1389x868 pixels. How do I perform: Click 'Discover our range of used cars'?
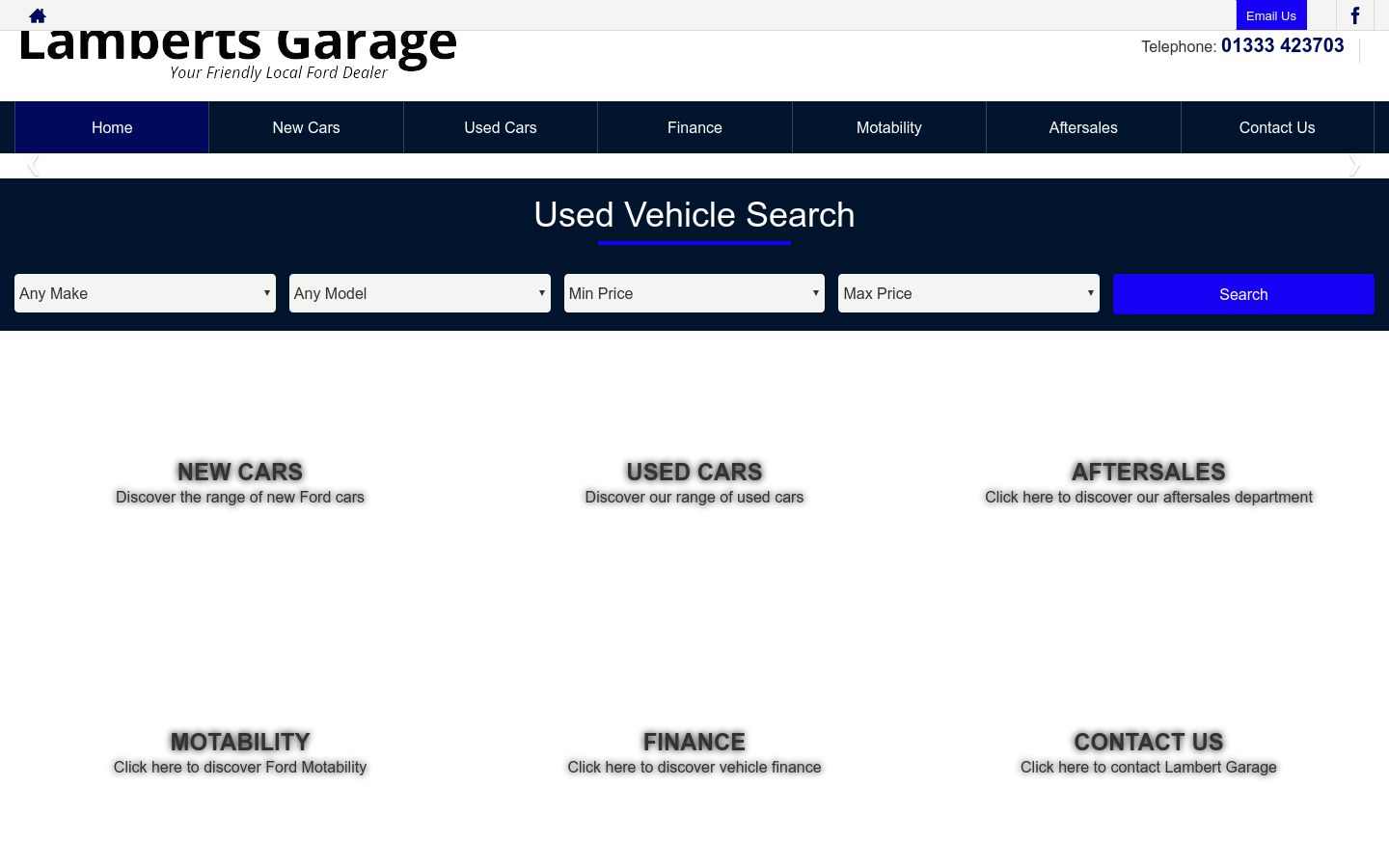coord(694,497)
